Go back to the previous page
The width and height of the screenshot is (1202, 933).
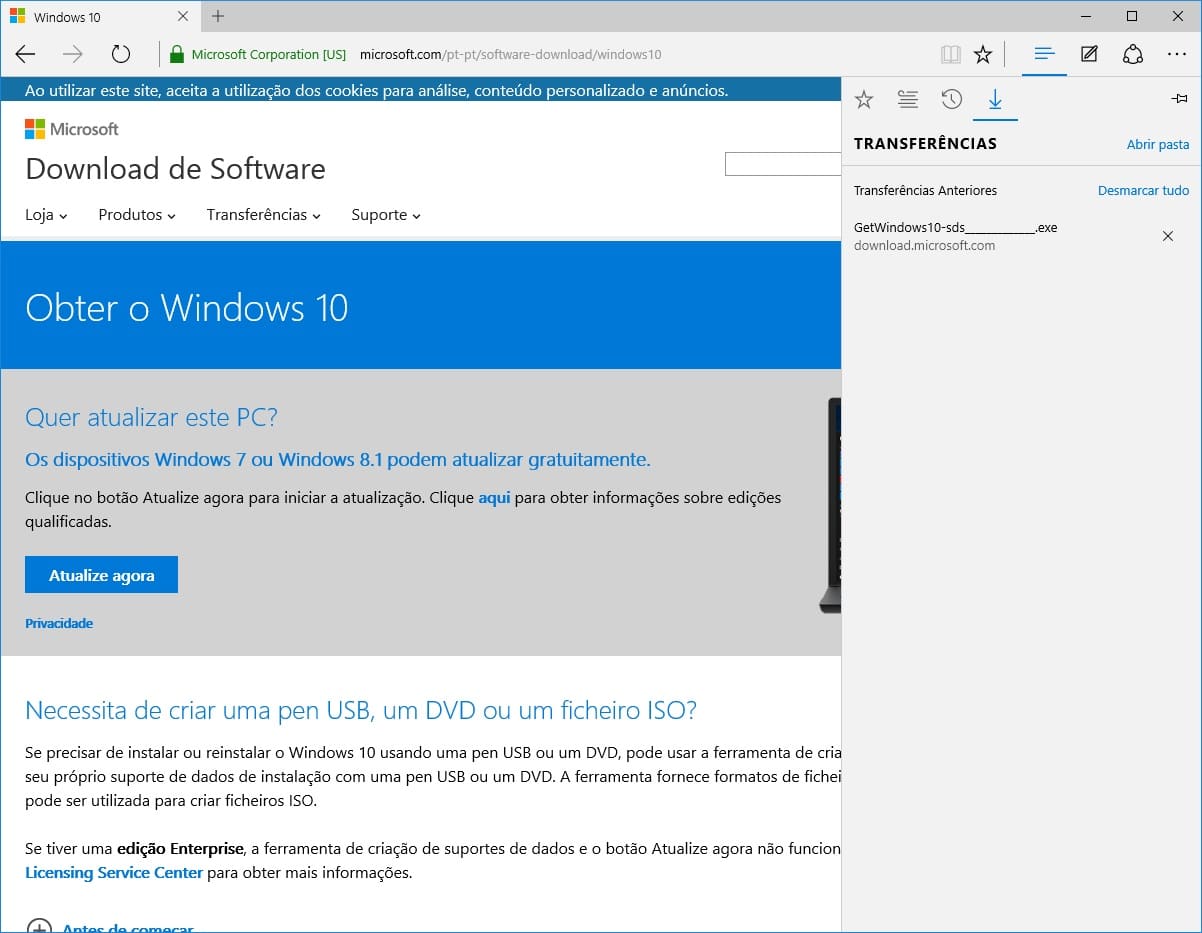(25, 54)
